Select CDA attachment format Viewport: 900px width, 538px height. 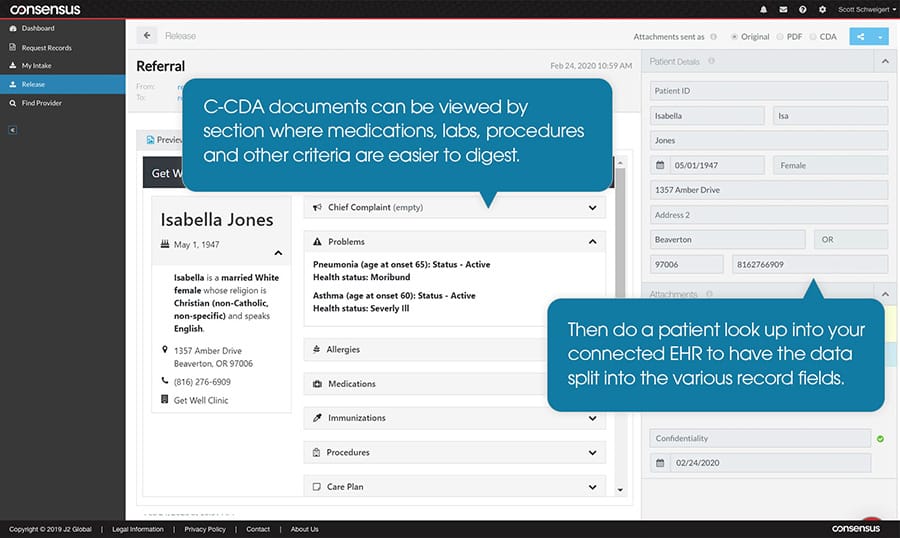click(813, 37)
